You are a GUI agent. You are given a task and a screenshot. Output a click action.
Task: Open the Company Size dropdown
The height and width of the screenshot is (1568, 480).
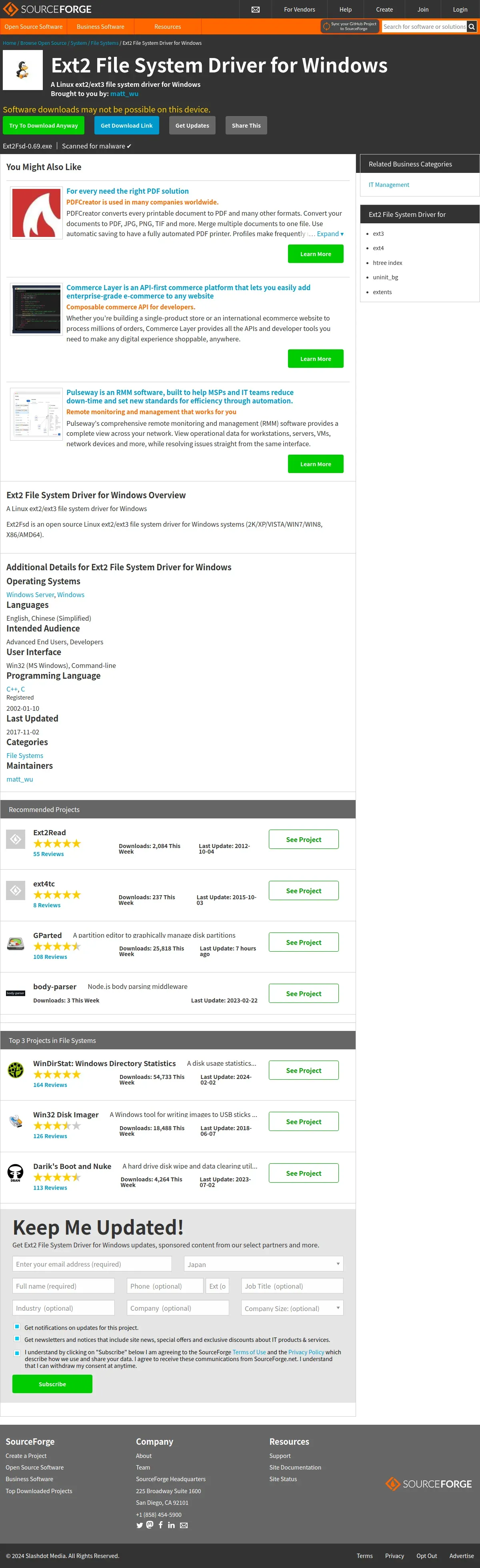(x=292, y=1307)
